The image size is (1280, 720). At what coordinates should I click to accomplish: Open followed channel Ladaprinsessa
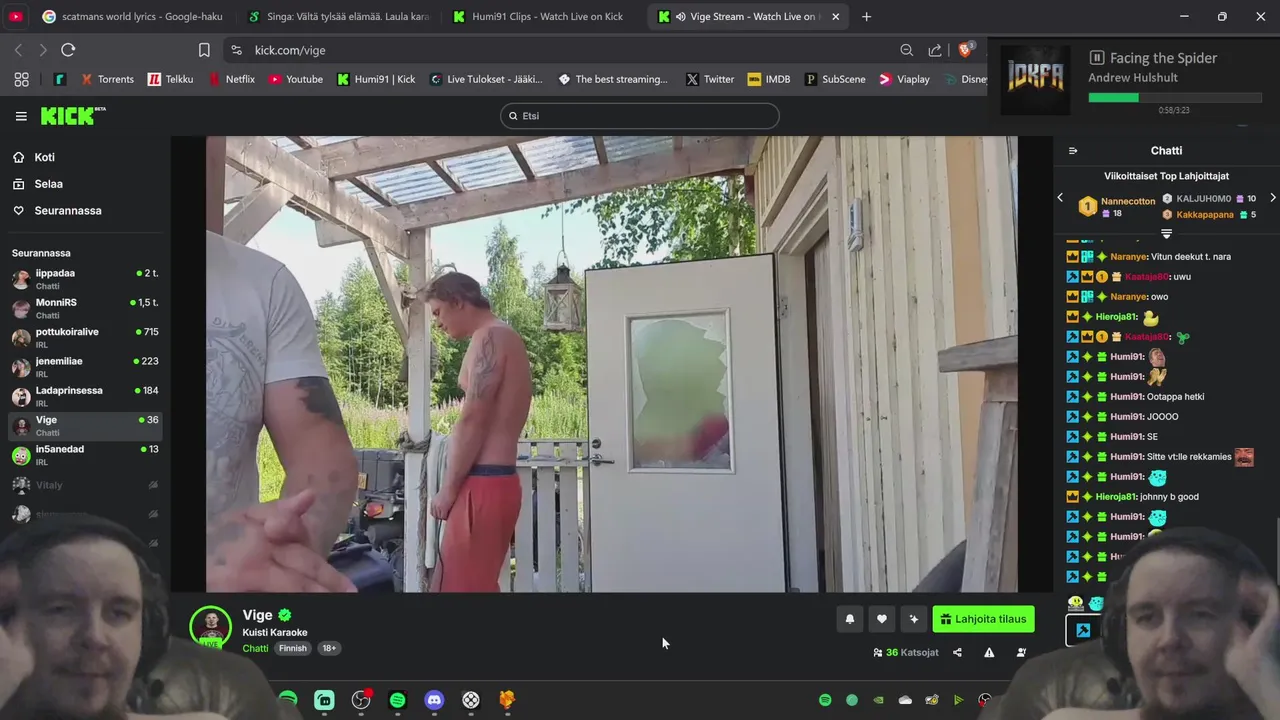85,396
